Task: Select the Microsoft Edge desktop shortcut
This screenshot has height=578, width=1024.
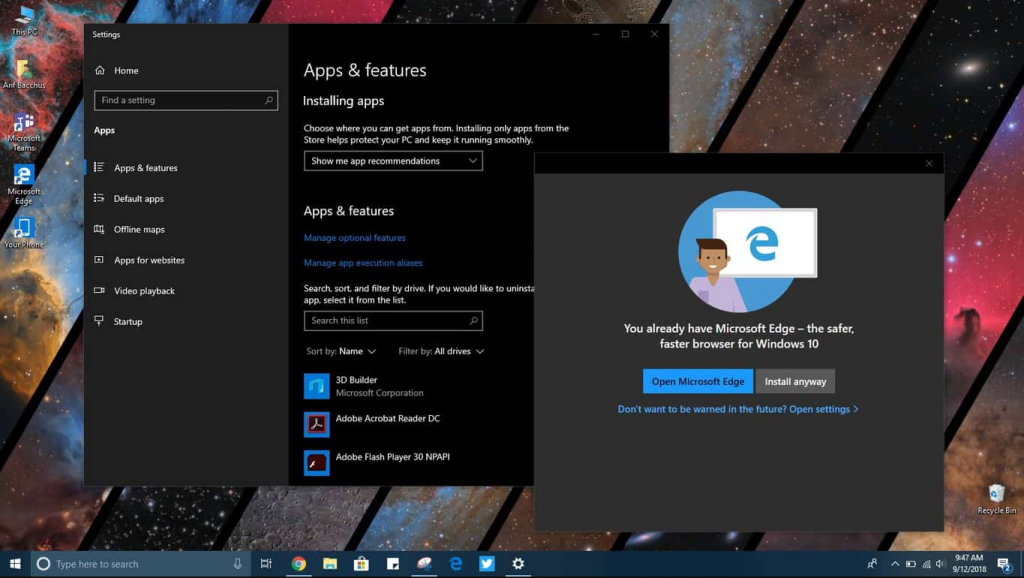Action: click(x=24, y=185)
